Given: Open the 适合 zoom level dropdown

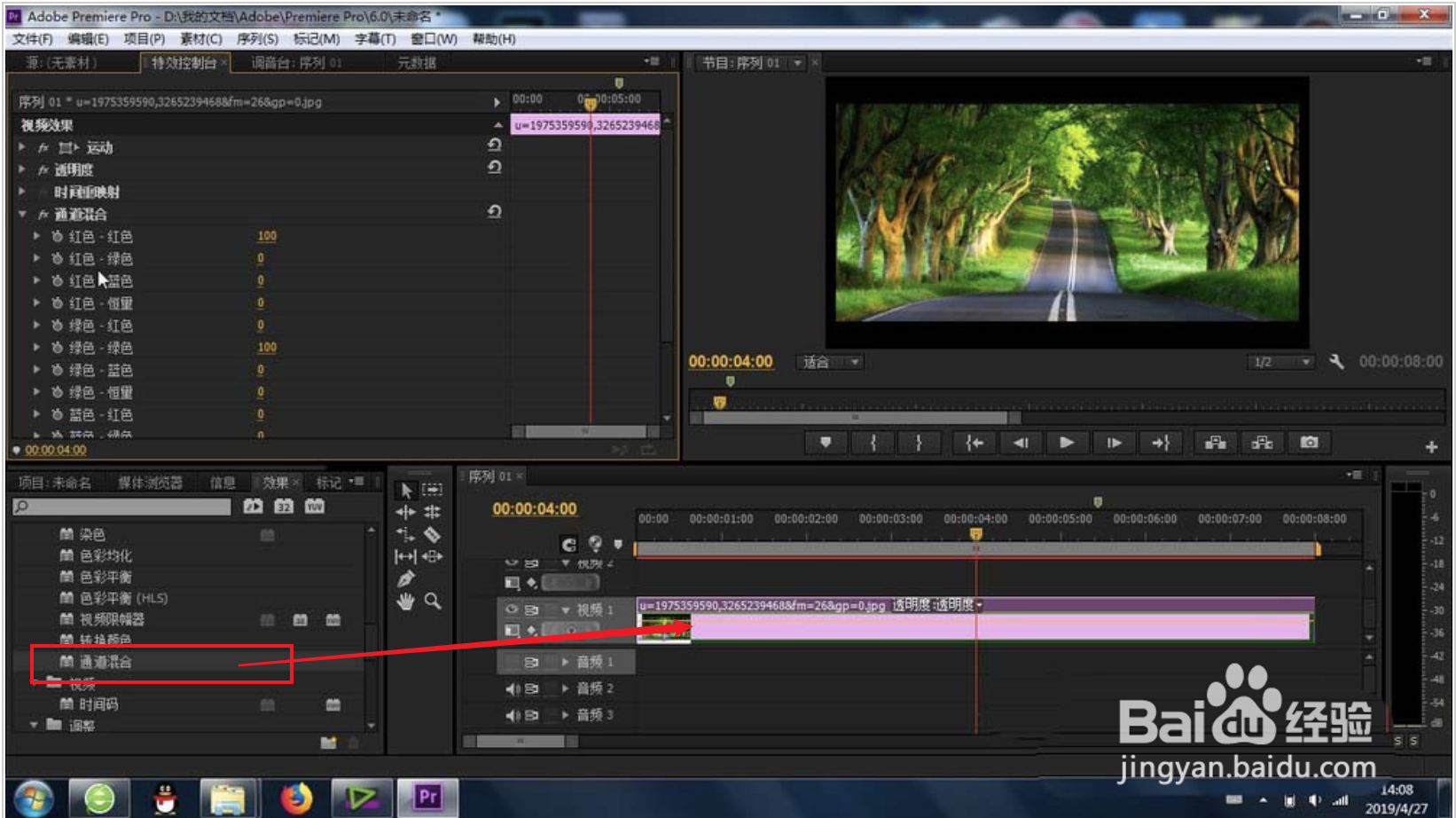Looking at the screenshot, I should 830,362.
